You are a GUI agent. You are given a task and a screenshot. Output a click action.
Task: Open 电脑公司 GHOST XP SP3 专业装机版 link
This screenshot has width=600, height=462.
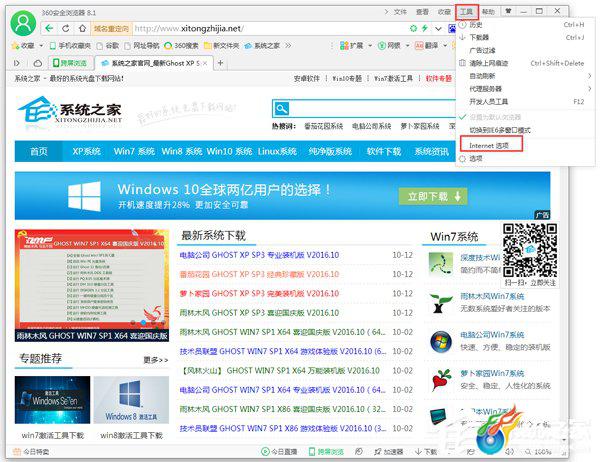259,255
